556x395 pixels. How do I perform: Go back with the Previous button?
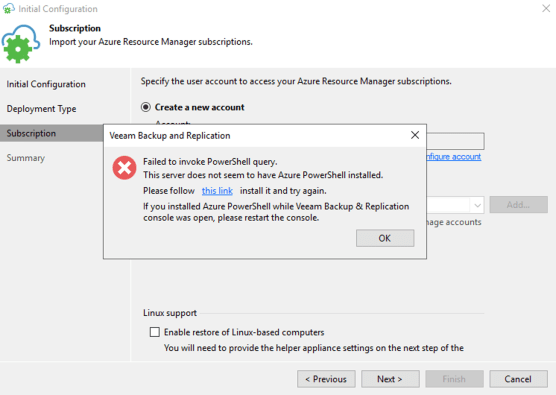pyautogui.click(x=326, y=379)
